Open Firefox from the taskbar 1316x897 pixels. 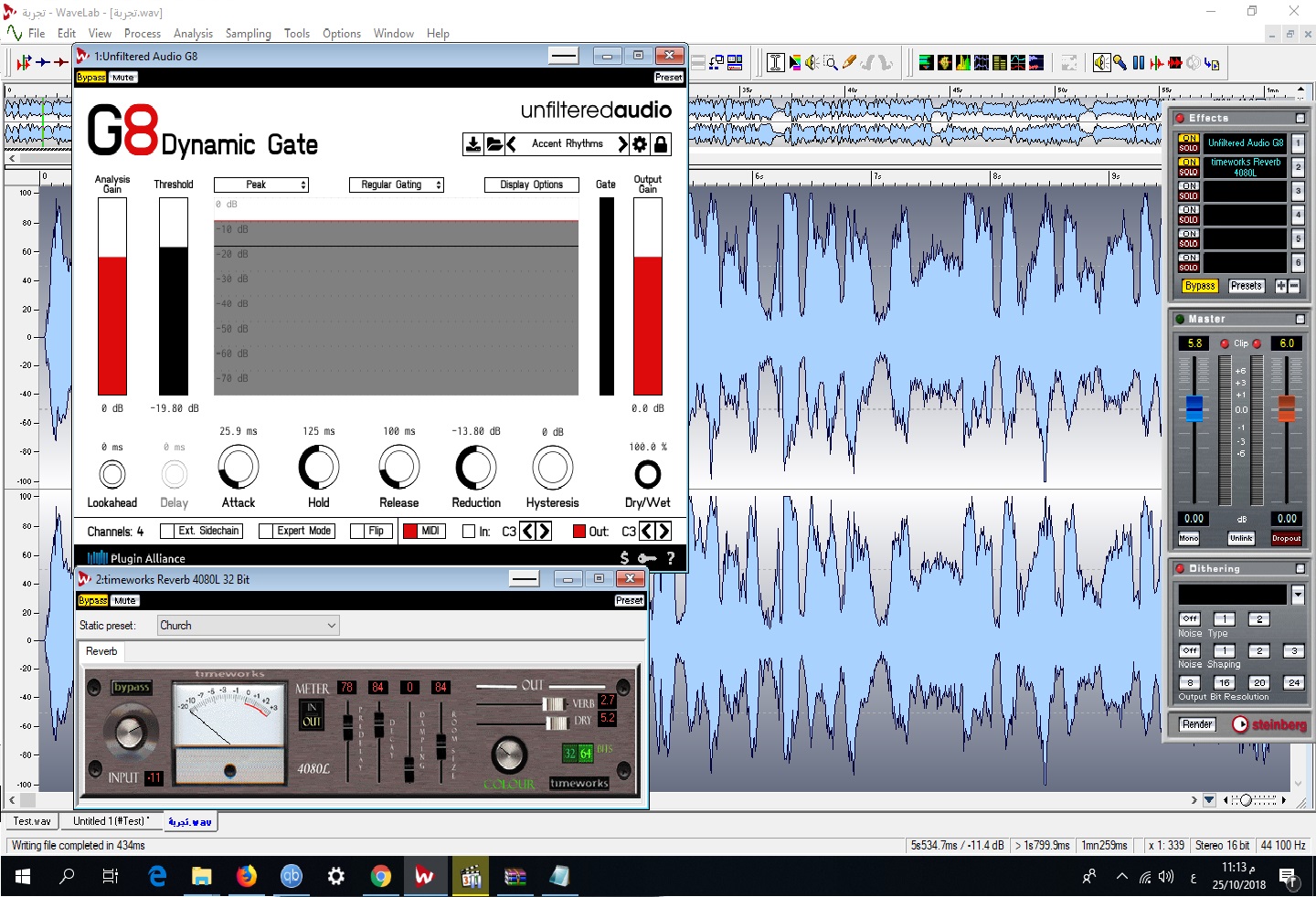[x=247, y=876]
